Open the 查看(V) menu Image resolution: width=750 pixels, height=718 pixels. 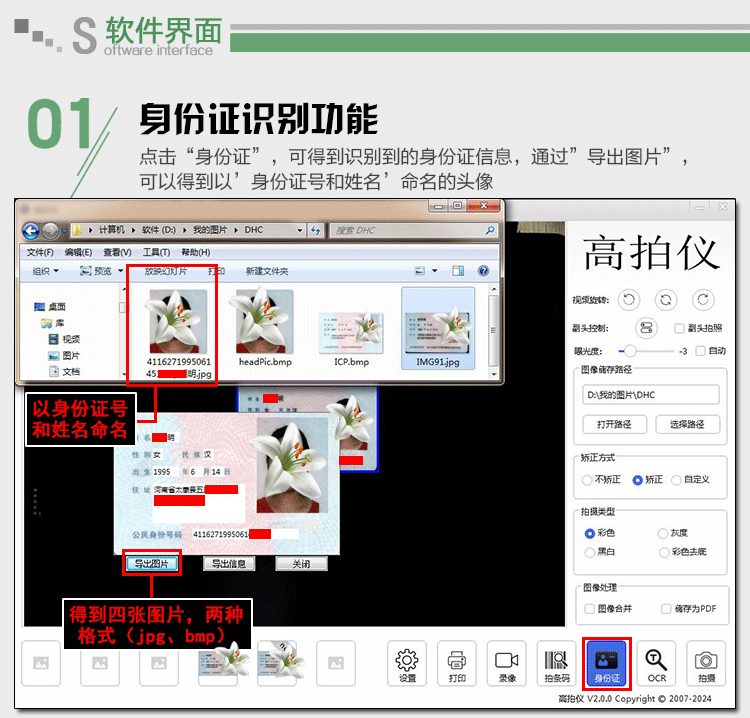point(116,252)
